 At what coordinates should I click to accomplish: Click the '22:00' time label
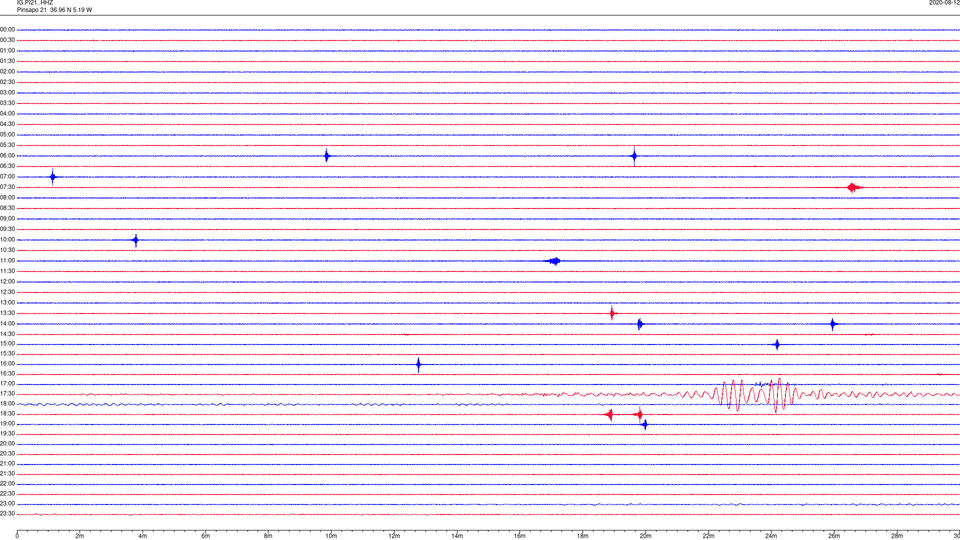(x=7, y=484)
